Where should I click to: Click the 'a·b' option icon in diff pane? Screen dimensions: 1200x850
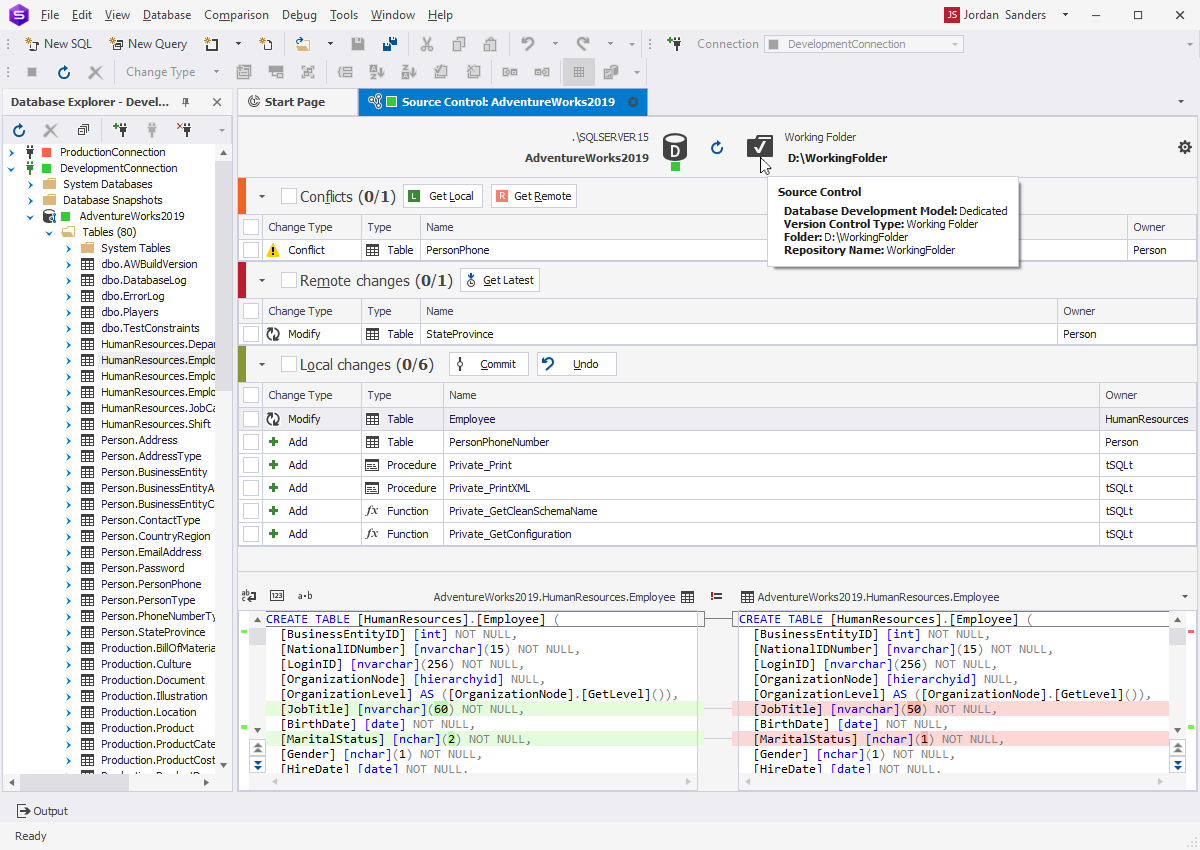pyautogui.click(x=305, y=596)
